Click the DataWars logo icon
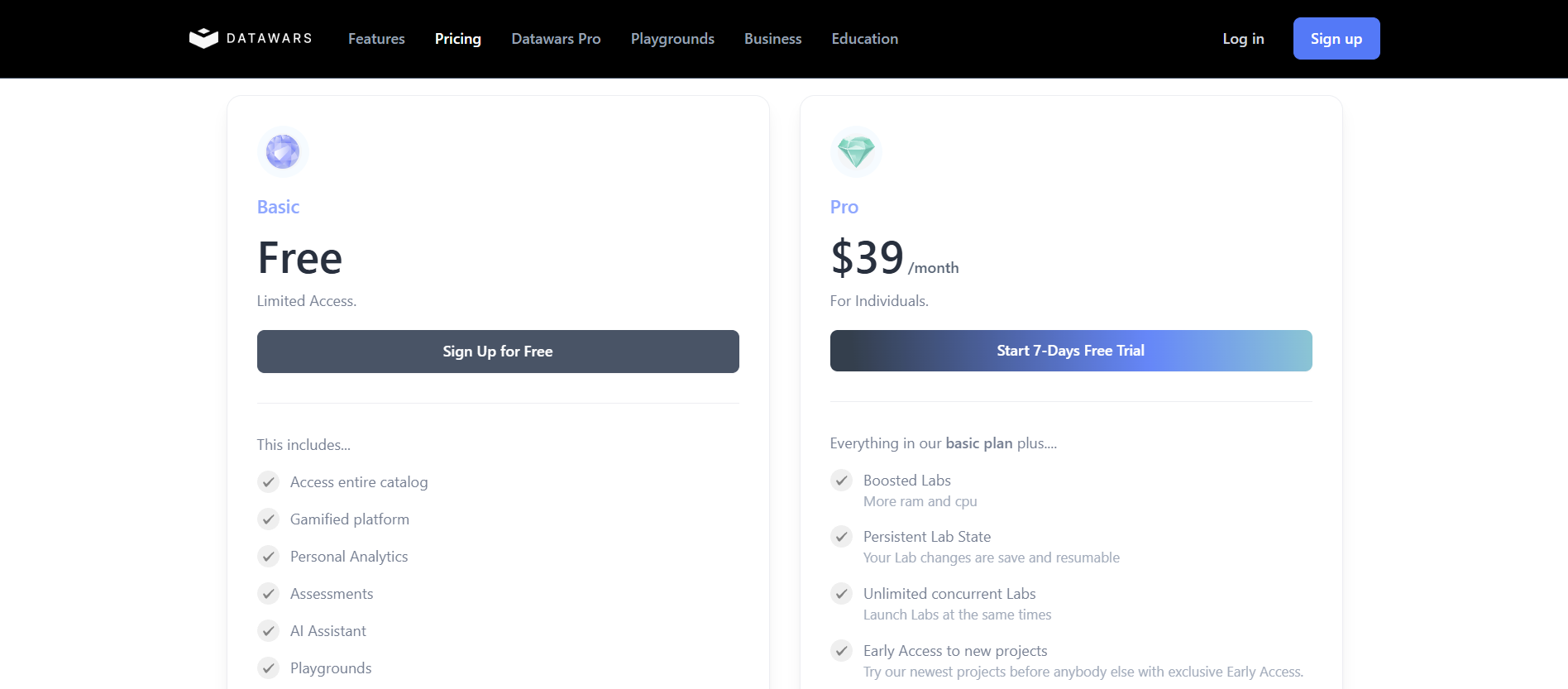The image size is (1568, 689). tap(203, 38)
